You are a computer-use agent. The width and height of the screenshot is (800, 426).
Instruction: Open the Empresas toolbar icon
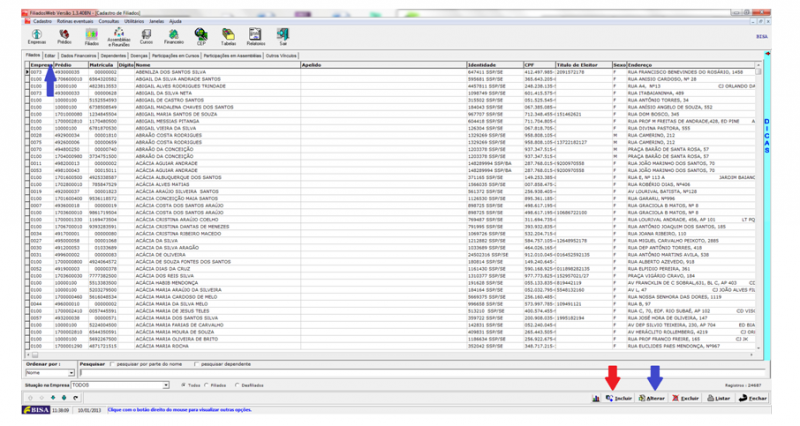point(36,37)
